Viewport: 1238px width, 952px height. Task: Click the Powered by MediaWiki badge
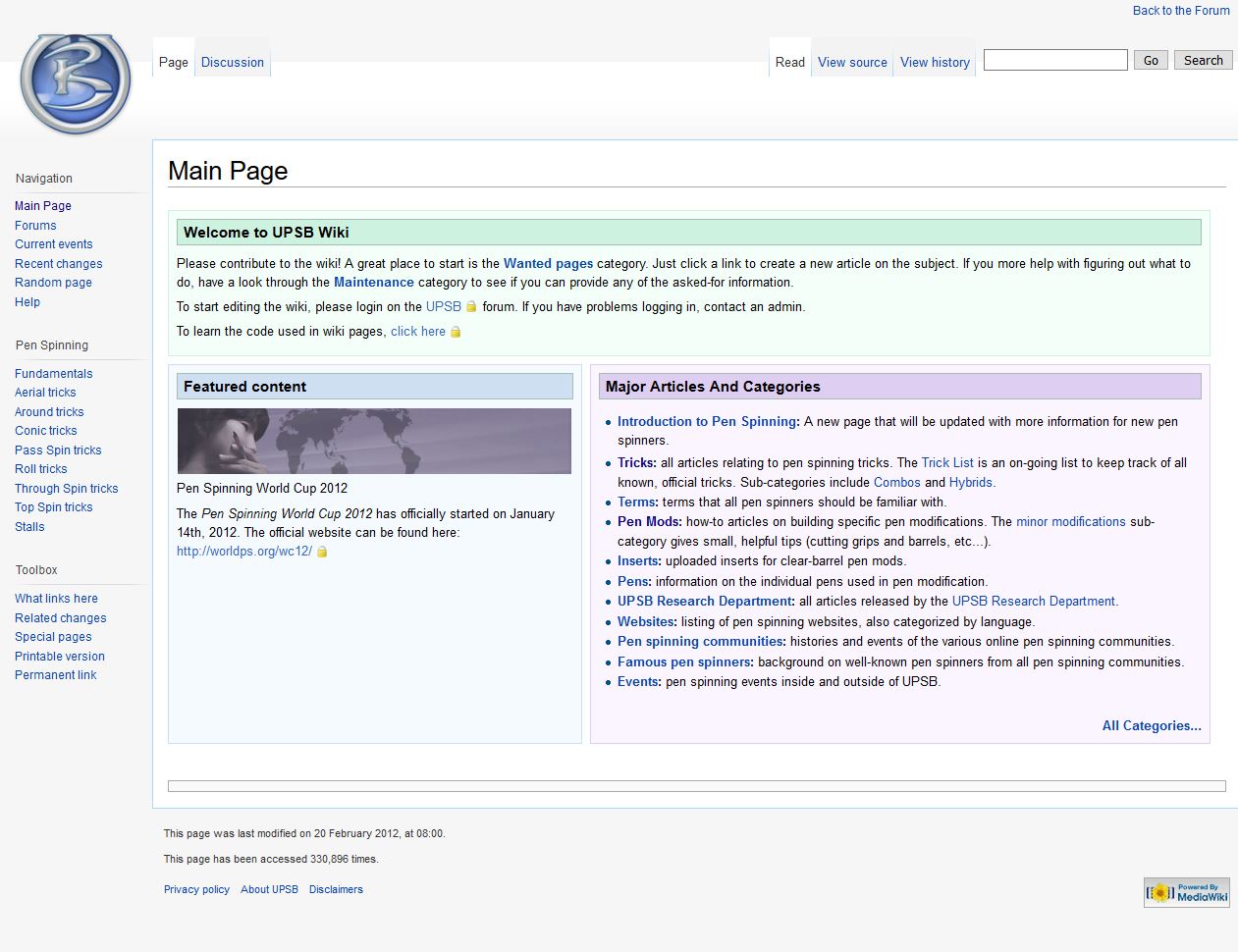pyautogui.click(x=1186, y=892)
